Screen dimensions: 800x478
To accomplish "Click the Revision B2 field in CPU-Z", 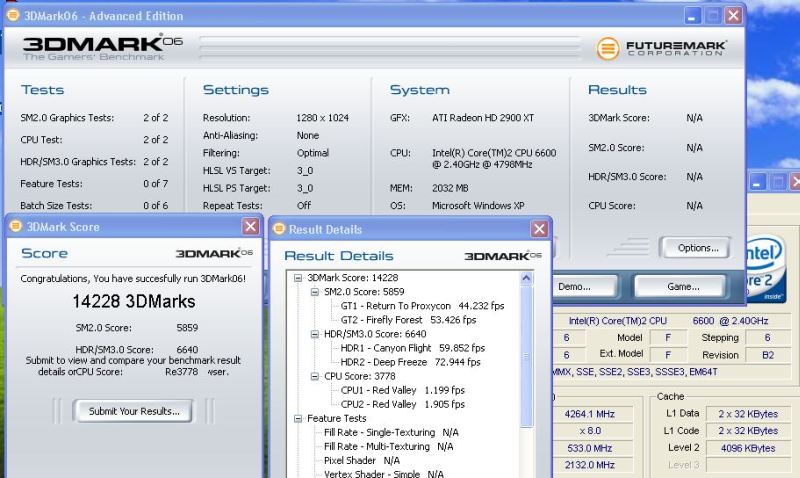I will [x=768, y=355].
